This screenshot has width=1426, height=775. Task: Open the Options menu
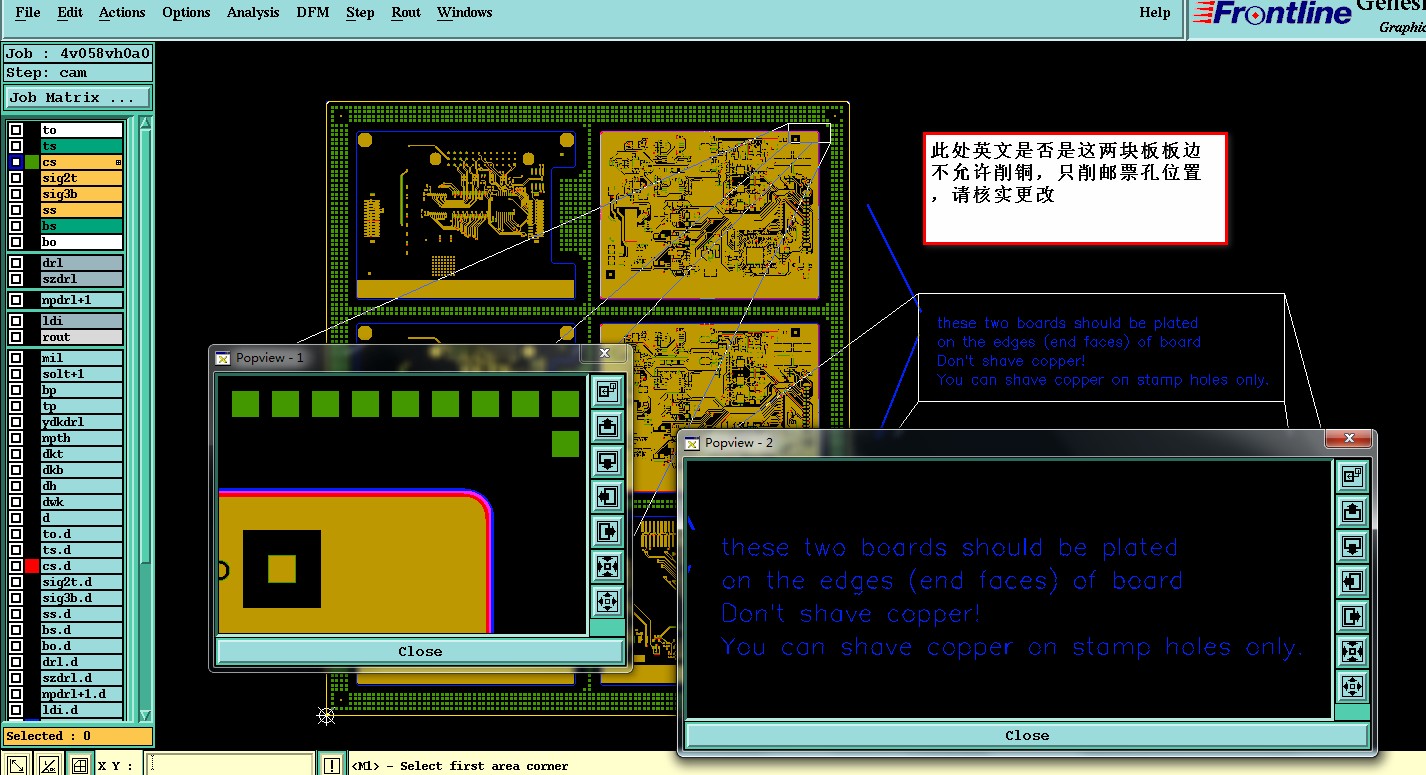(x=186, y=13)
